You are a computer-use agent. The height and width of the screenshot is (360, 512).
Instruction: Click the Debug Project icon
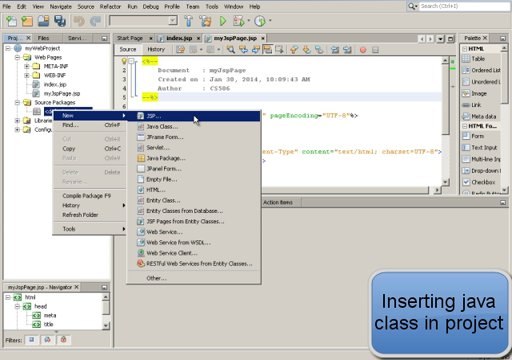[239, 21]
